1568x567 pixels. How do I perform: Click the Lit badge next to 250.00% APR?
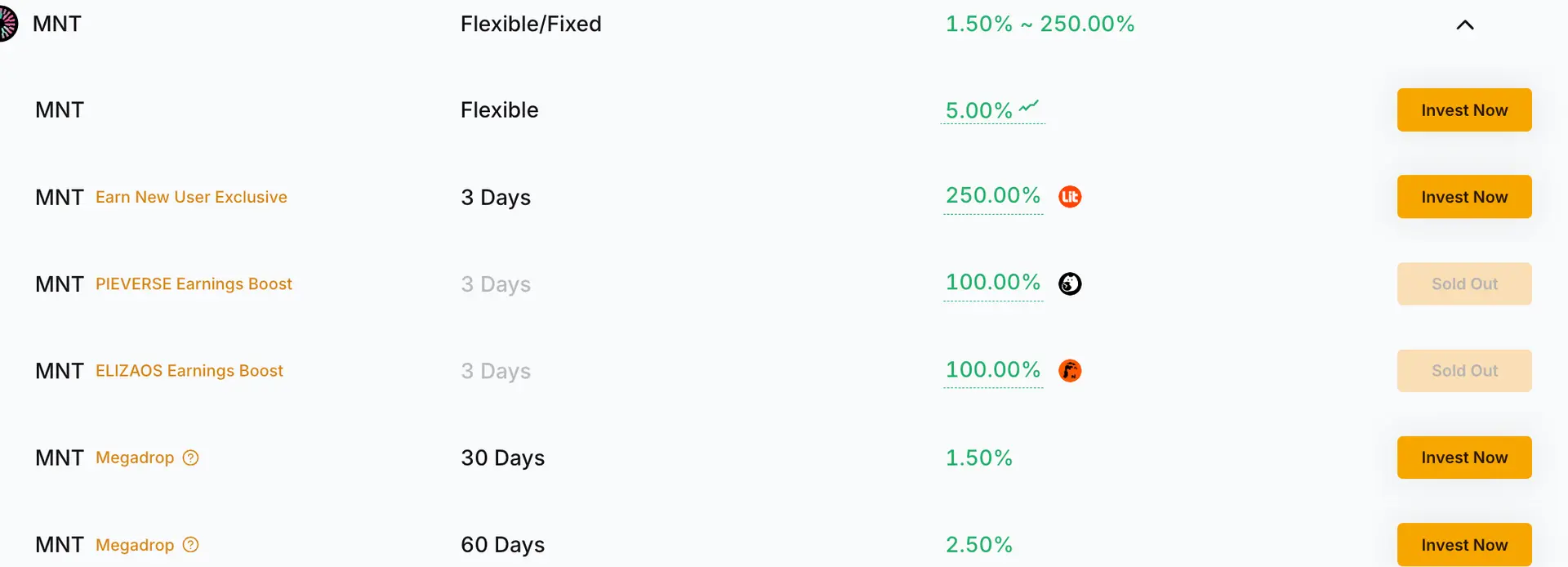pyautogui.click(x=1070, y=196)
